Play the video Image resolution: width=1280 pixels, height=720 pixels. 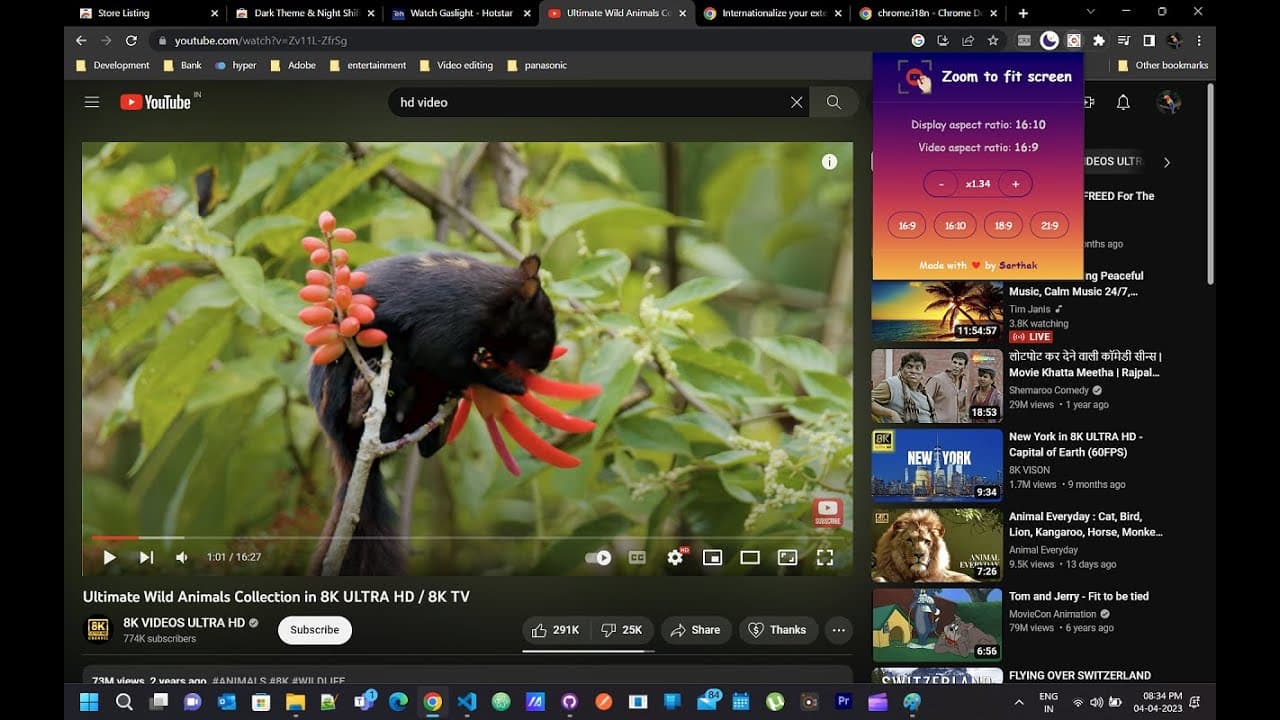tap(110, 557)
